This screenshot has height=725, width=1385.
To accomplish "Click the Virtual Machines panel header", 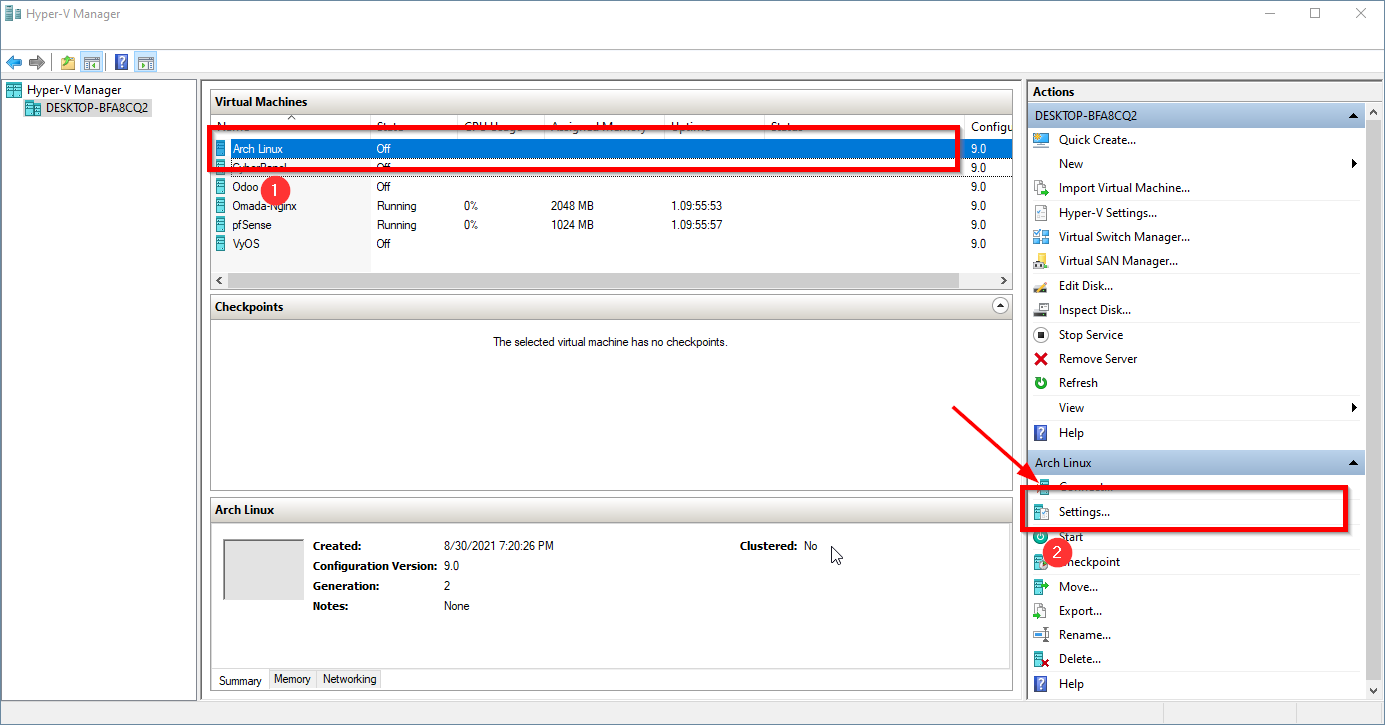I will click(611, 102).
